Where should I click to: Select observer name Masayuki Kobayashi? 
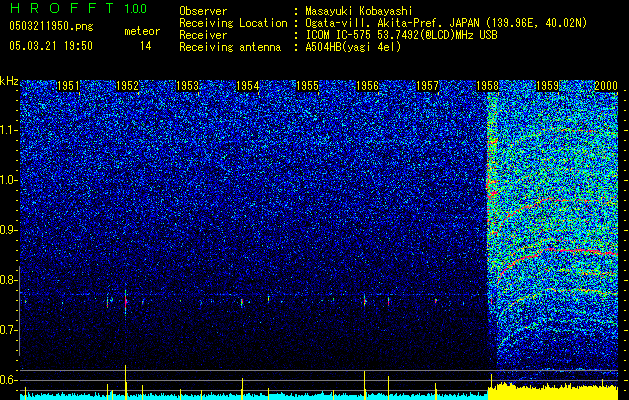[x=359, y=11]
